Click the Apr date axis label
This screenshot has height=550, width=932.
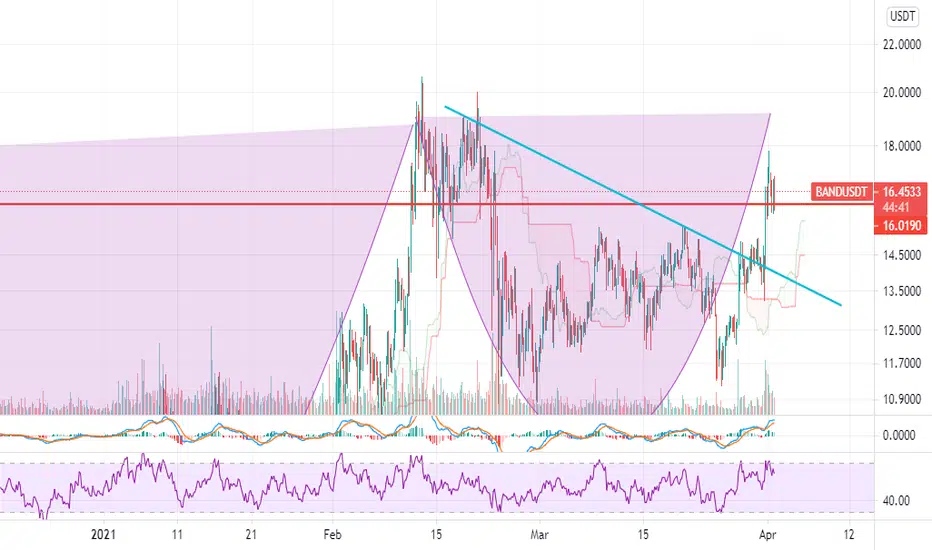pos(768,534)
